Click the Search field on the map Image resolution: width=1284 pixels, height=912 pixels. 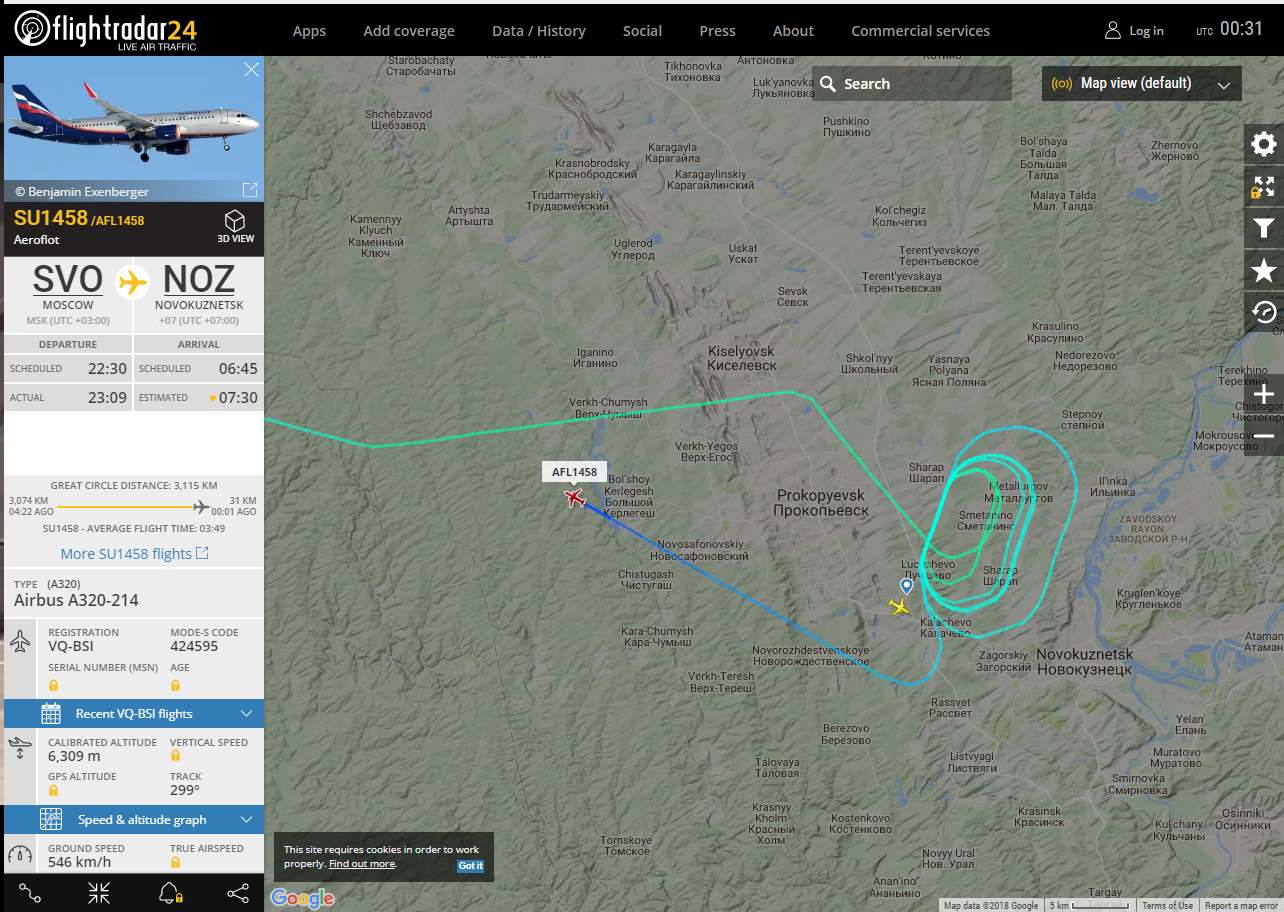pos(912,84)
